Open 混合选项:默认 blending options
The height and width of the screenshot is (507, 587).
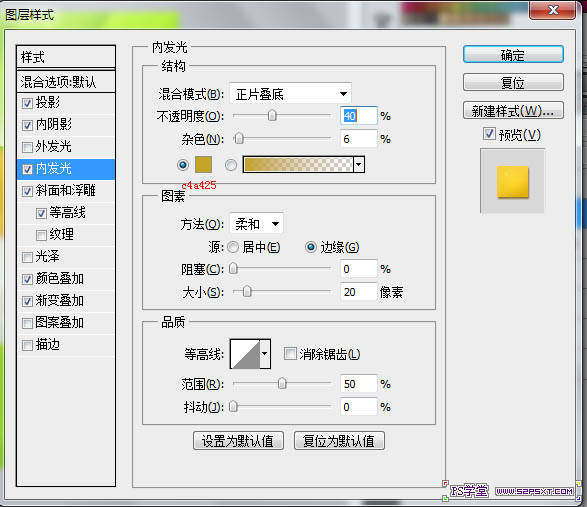click(66, 82)
